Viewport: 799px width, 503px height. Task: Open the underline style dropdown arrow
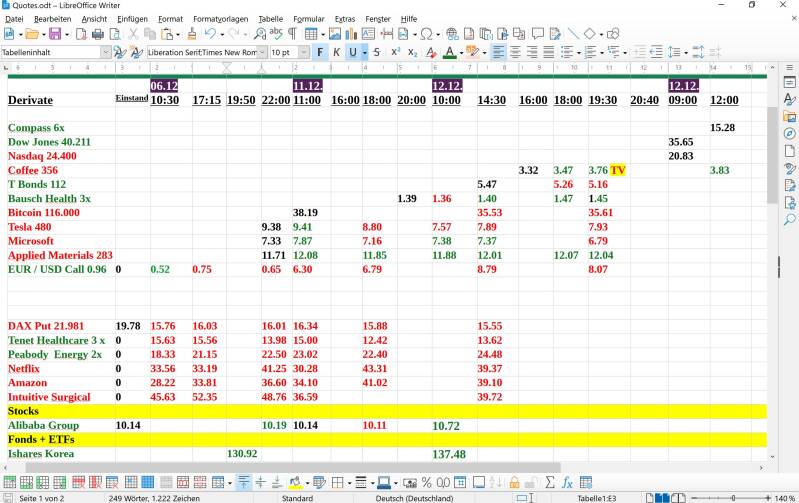[x=365, y=52]
